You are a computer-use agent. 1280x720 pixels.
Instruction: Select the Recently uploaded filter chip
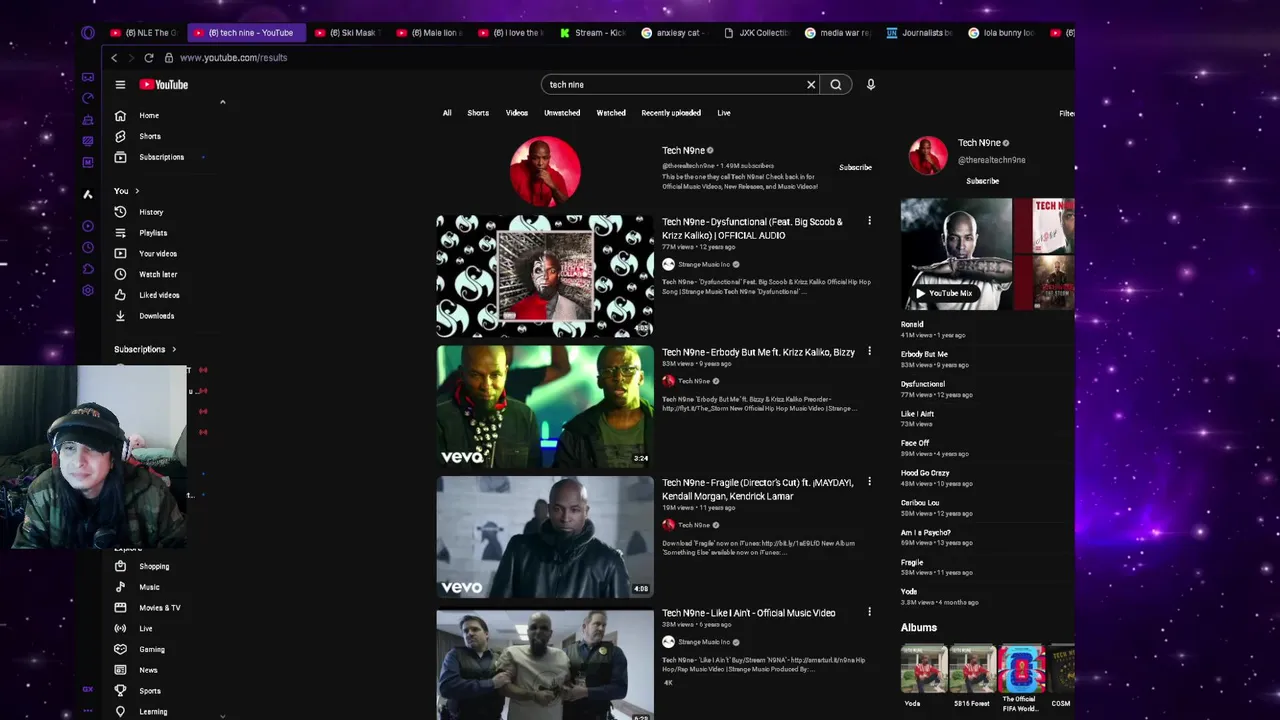tap(671, 113)
